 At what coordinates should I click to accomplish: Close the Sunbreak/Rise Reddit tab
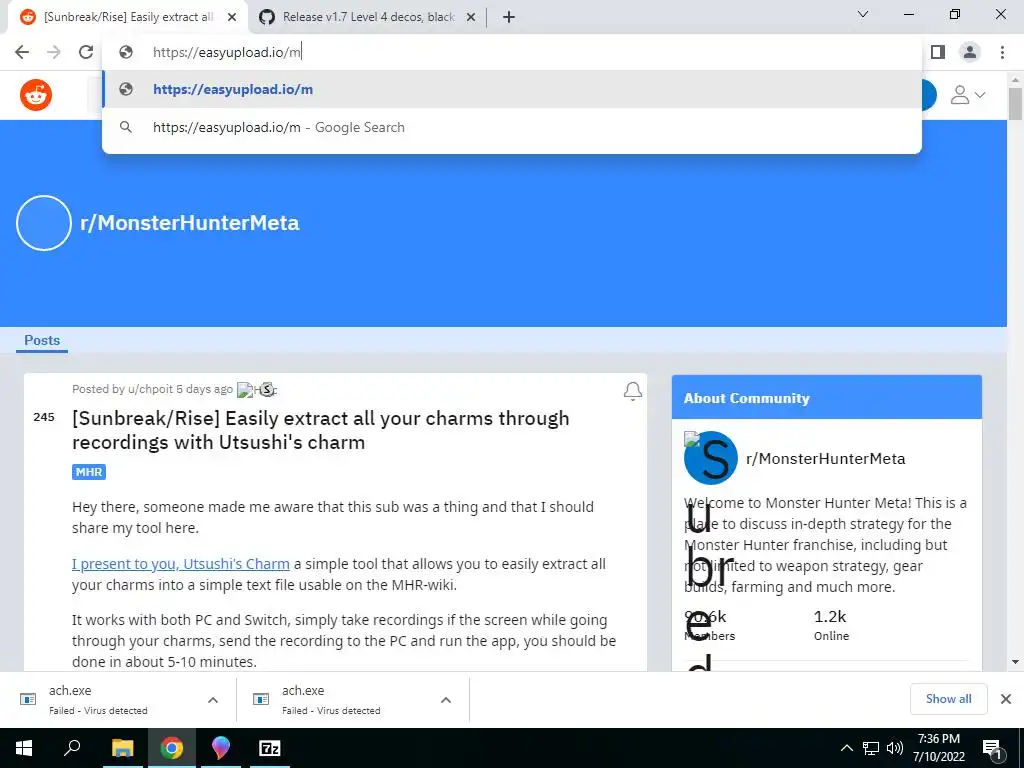(x=232, y=18)
